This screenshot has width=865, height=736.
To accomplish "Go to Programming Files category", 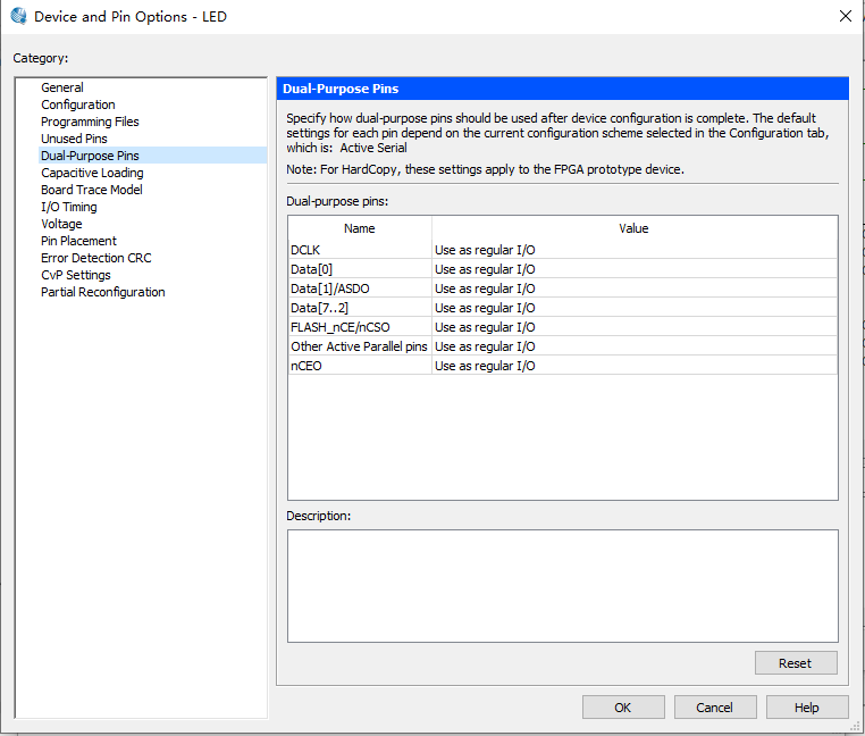I will pyautogui.click(x=90, y=122).
